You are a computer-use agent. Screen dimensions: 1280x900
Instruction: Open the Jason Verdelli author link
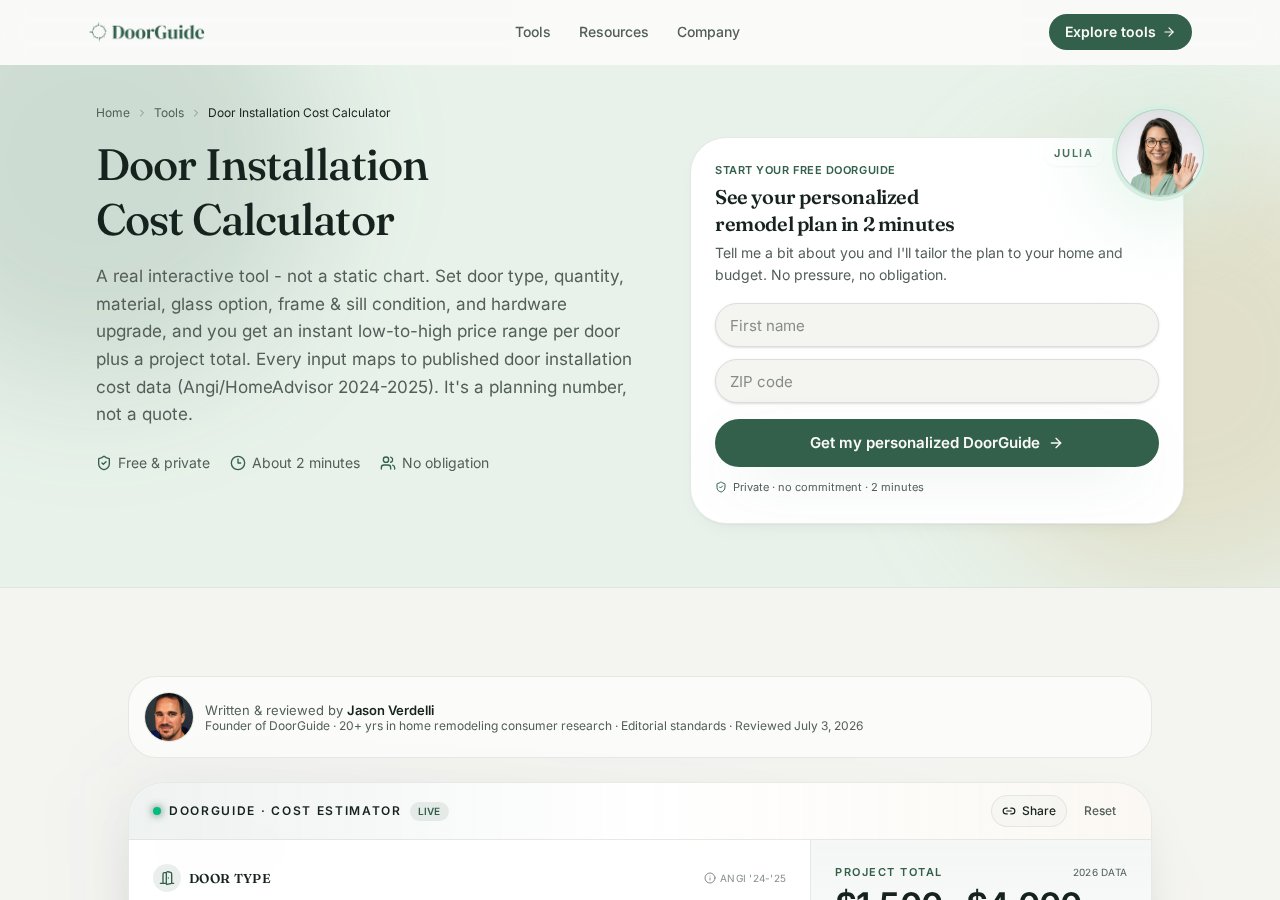390,710
